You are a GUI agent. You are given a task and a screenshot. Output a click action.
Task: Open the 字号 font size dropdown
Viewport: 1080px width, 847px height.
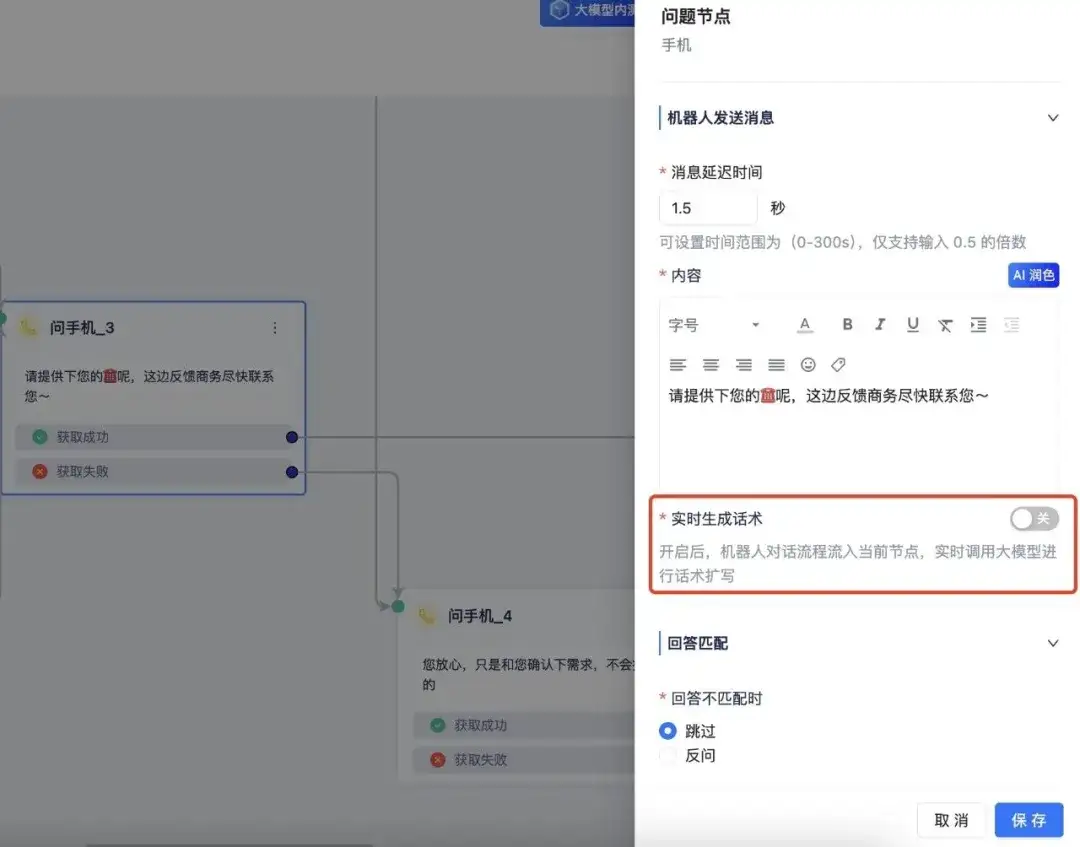click(714, 325)
